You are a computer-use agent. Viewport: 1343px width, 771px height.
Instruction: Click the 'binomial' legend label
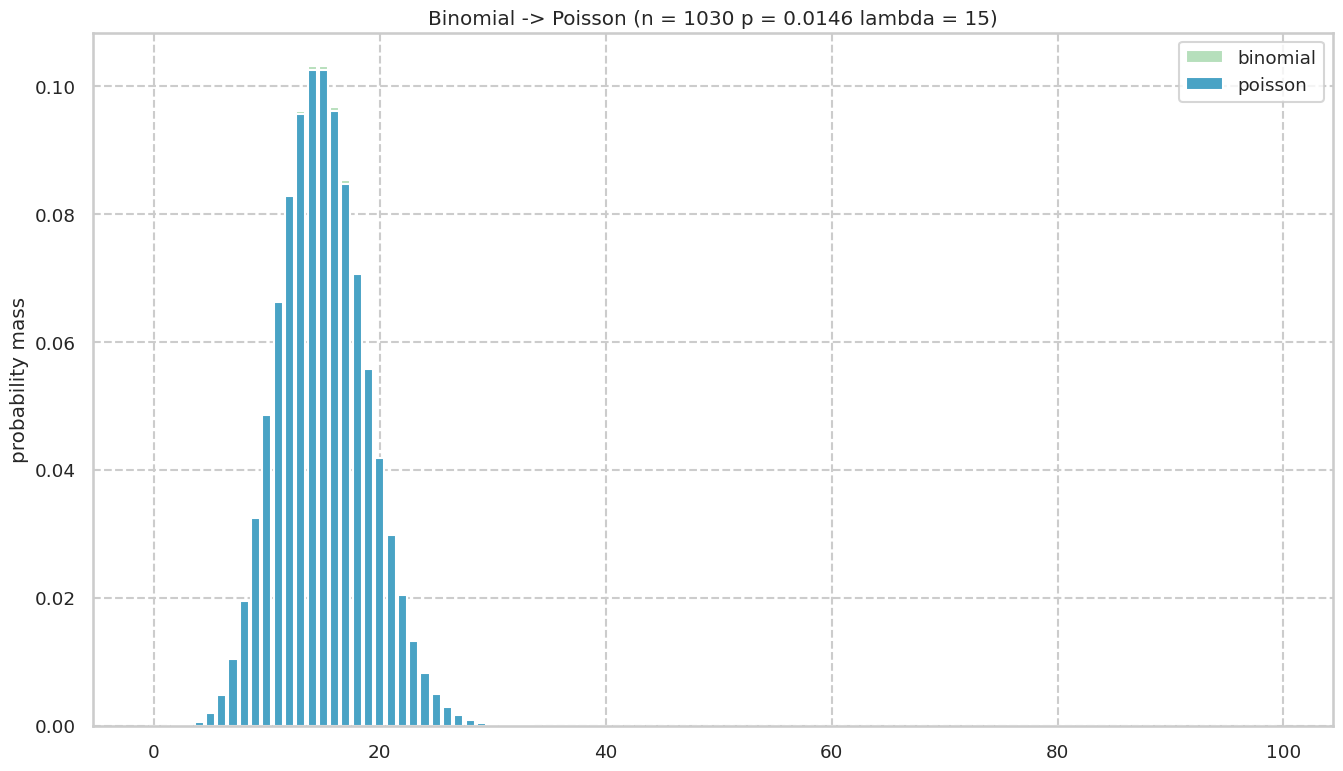coord(1276,58)
